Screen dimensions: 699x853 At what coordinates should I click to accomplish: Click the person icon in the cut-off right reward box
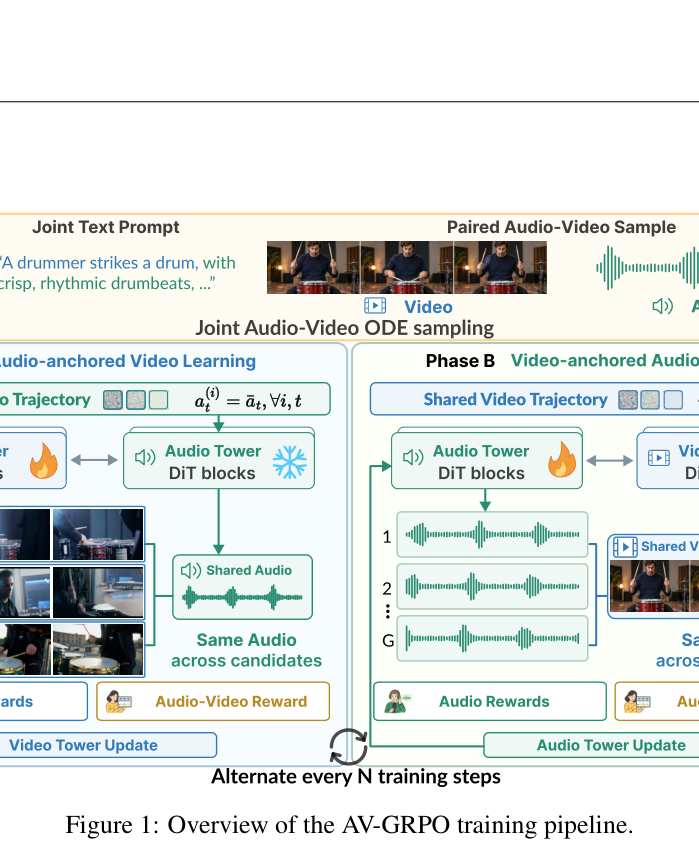click(637, 701)
